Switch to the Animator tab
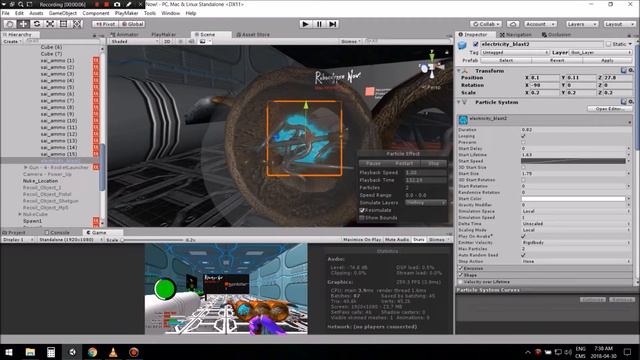 [124, 35]
